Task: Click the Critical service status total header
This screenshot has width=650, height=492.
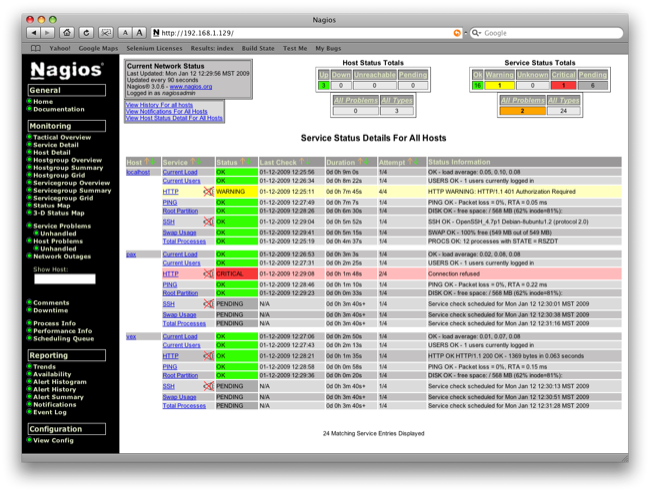Action: coord(563,75)
